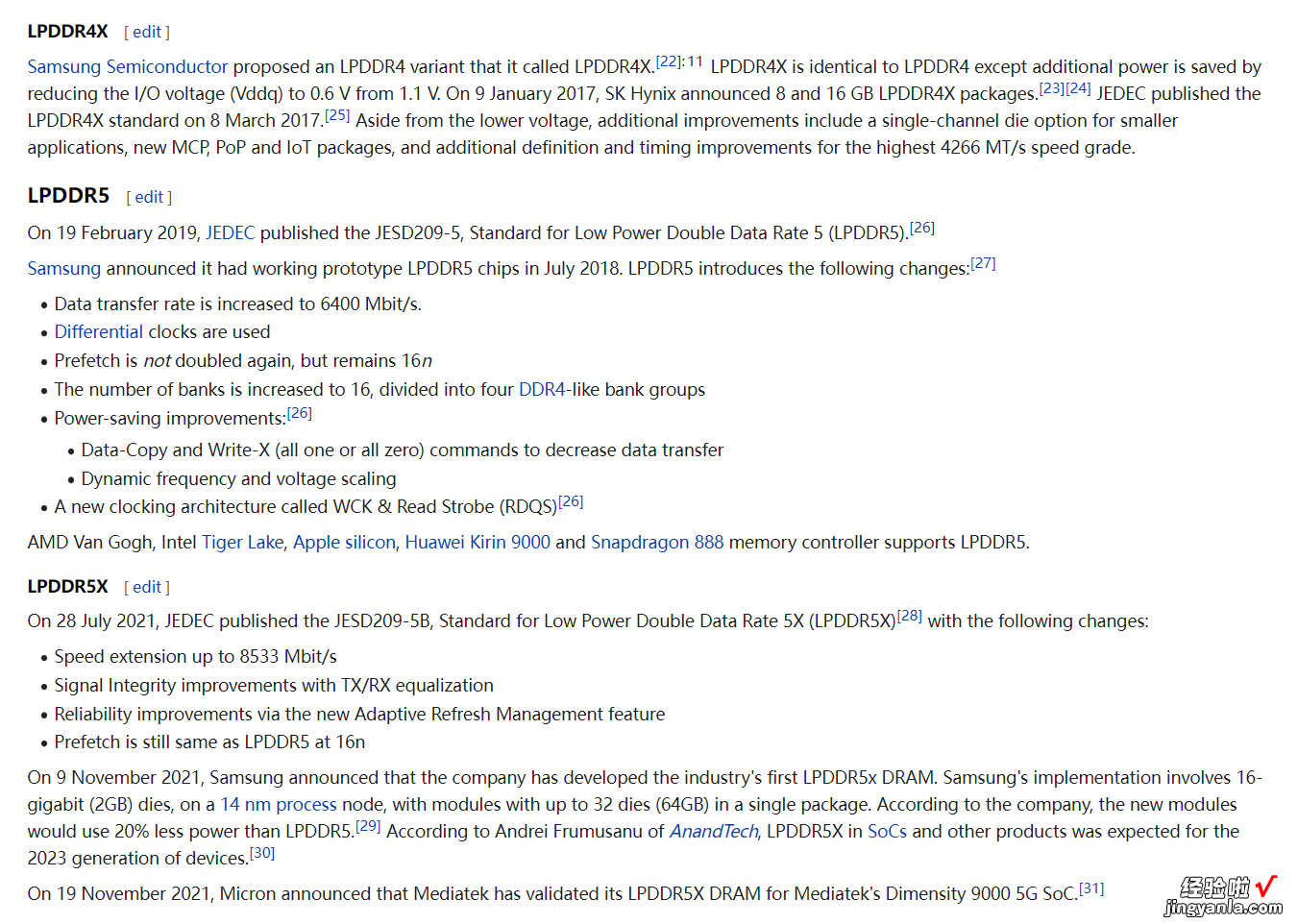Click the Samsung link before 'announced it had working prototype'

63,268
